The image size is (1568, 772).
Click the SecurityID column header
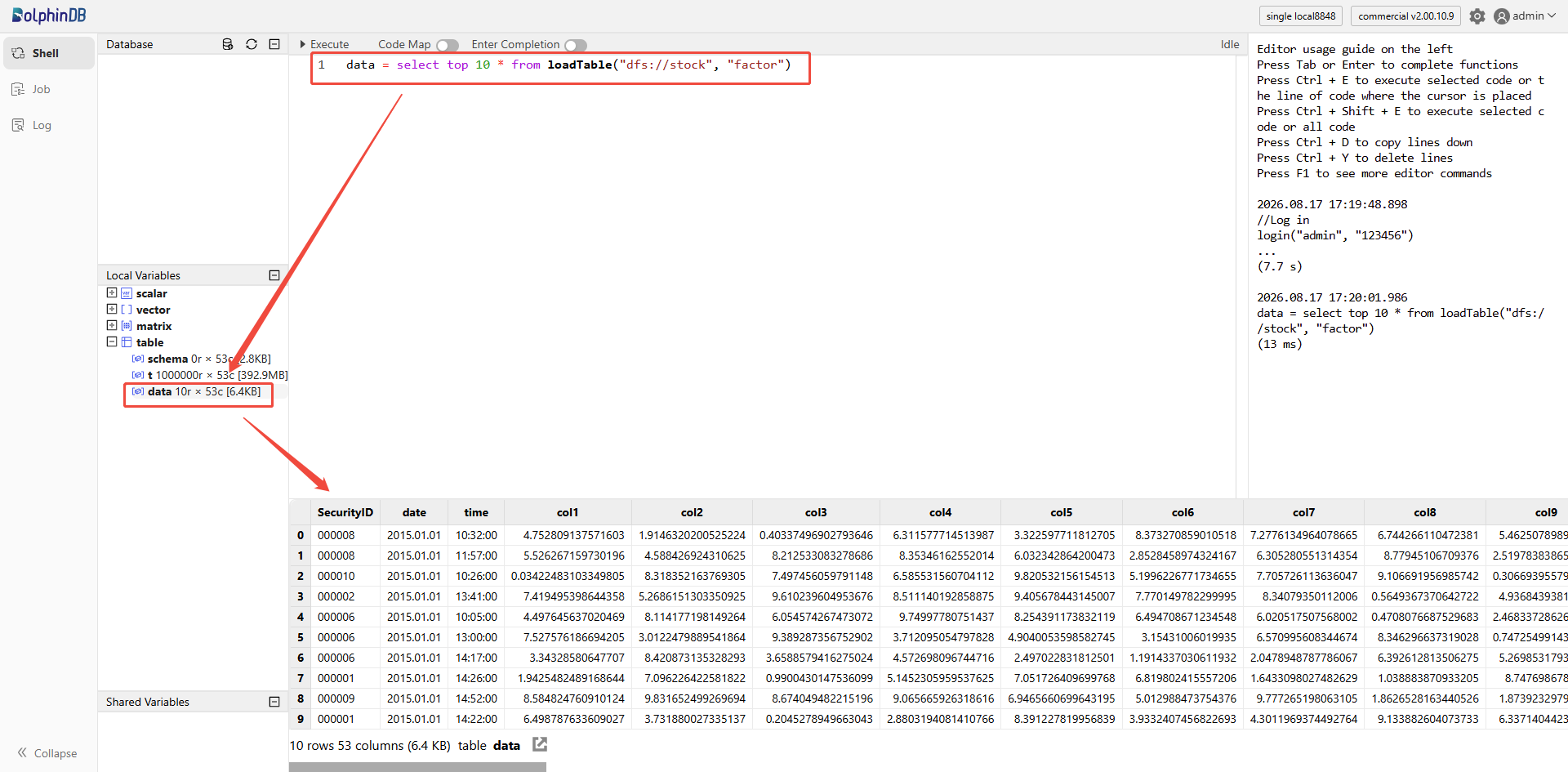[345, 512]
